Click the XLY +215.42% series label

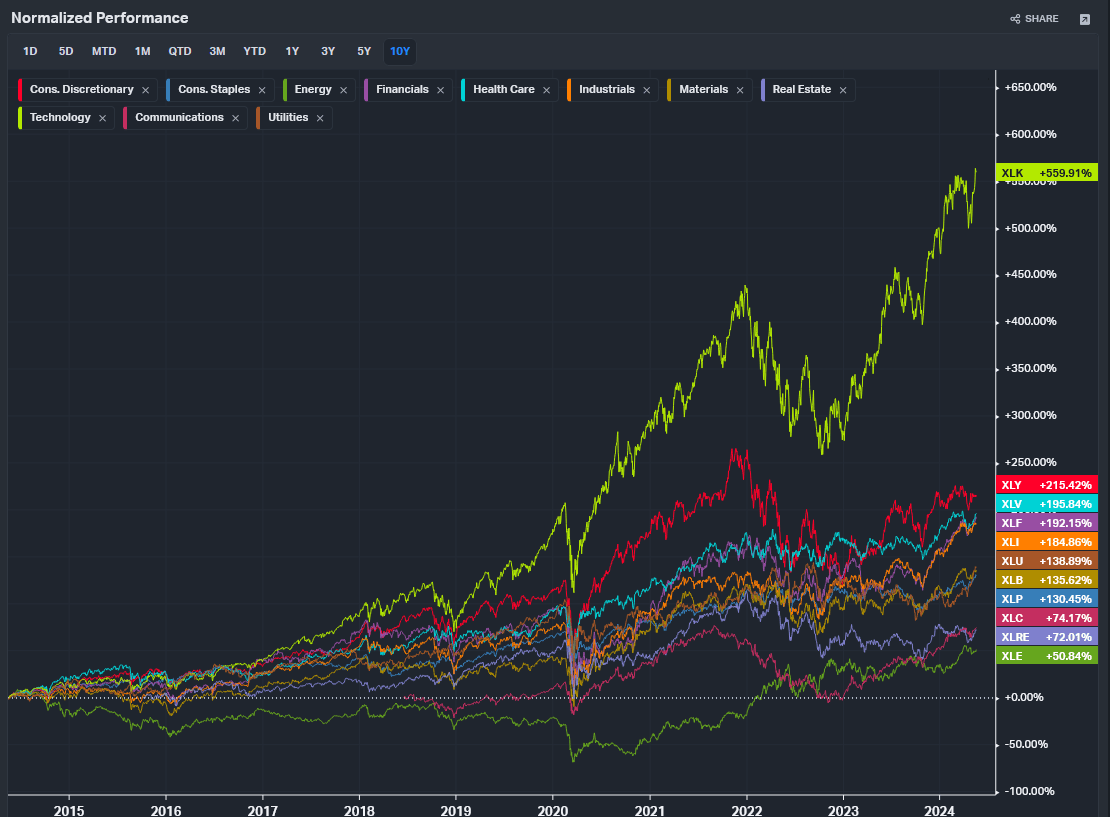tap(1045, 484)
